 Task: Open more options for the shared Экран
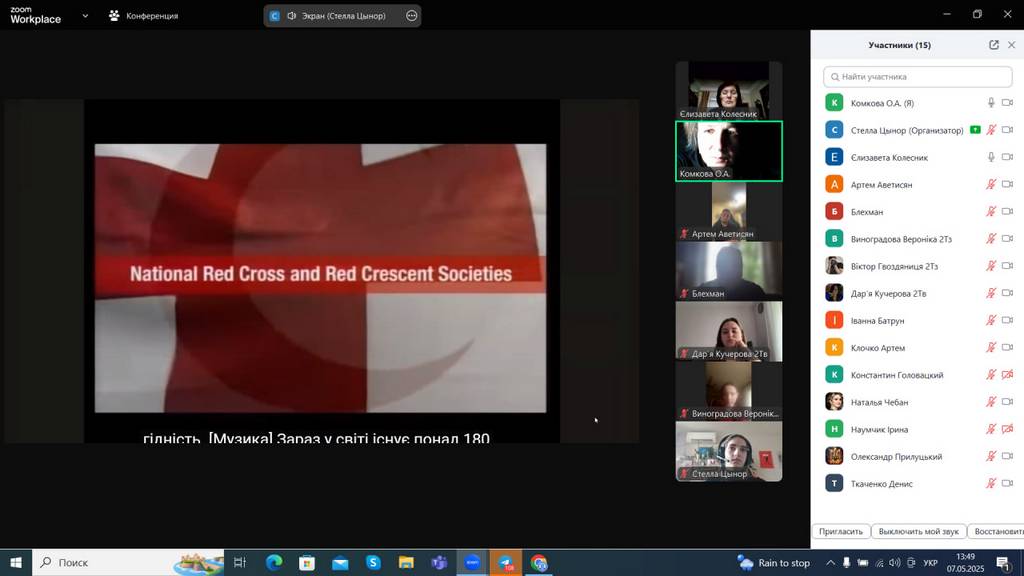411,16
